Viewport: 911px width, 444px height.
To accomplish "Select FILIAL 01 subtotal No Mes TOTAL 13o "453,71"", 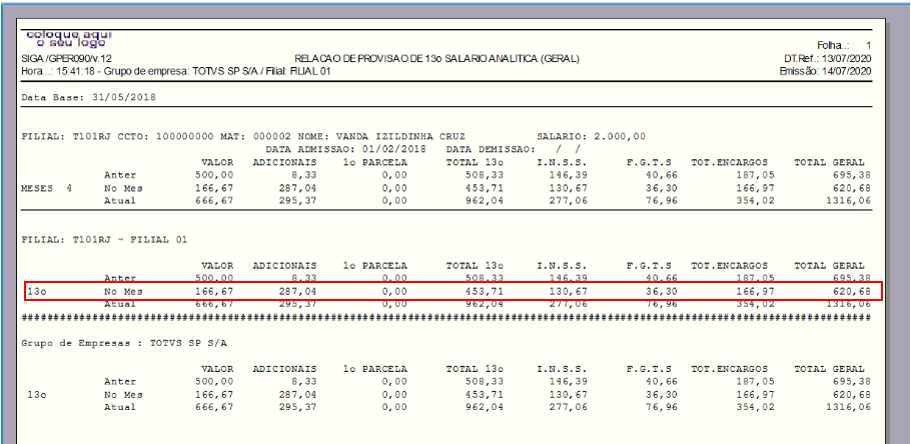I will (484, 291).
